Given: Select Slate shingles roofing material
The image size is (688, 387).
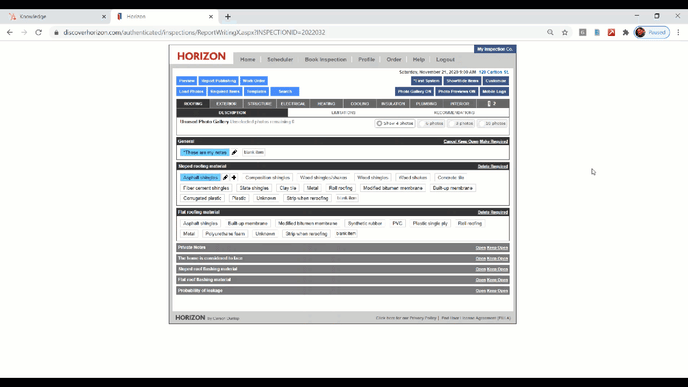Looking at the screenshot, I should coord(254,188).
